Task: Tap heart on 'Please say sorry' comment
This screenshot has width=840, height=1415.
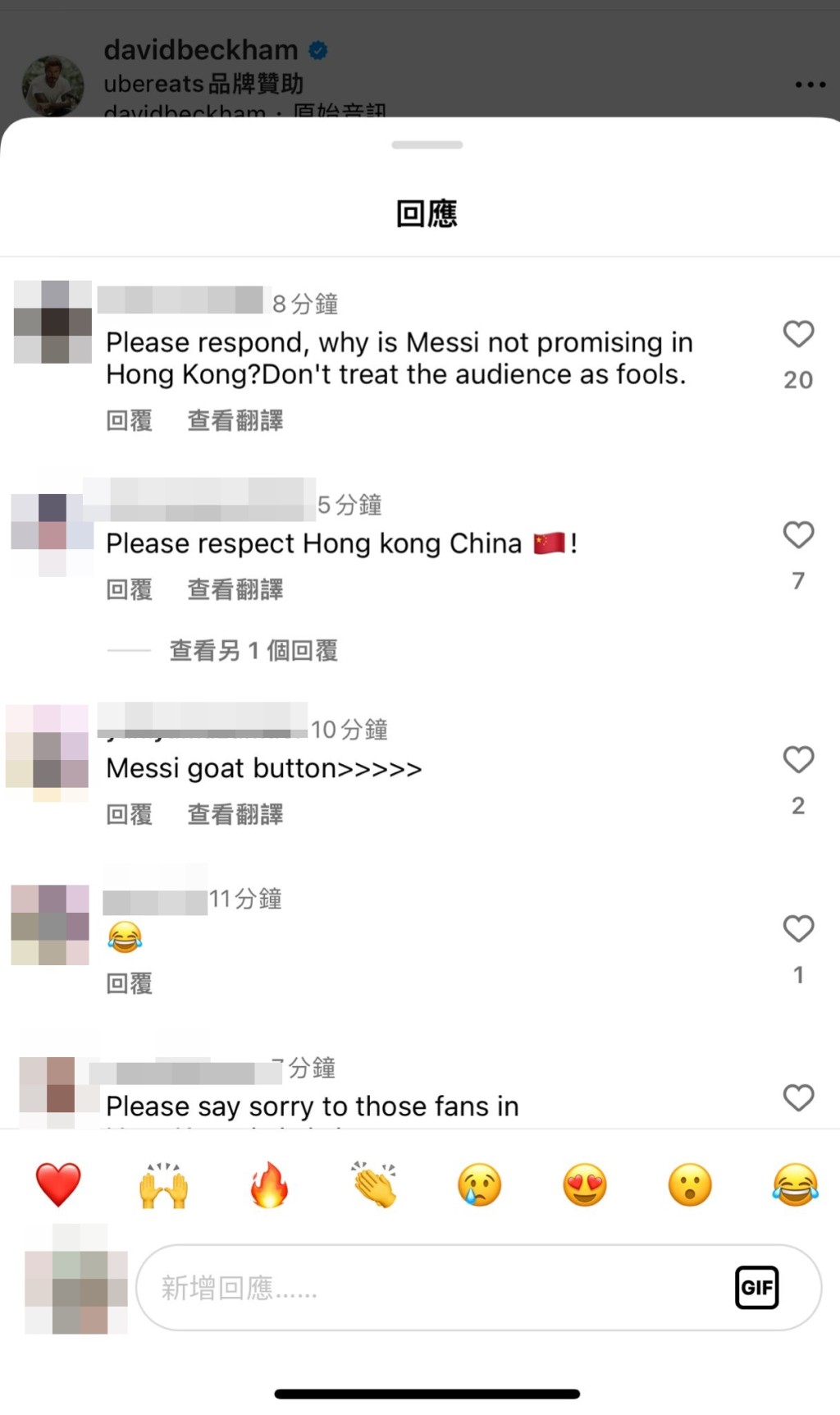Action: pos(798,1098)
